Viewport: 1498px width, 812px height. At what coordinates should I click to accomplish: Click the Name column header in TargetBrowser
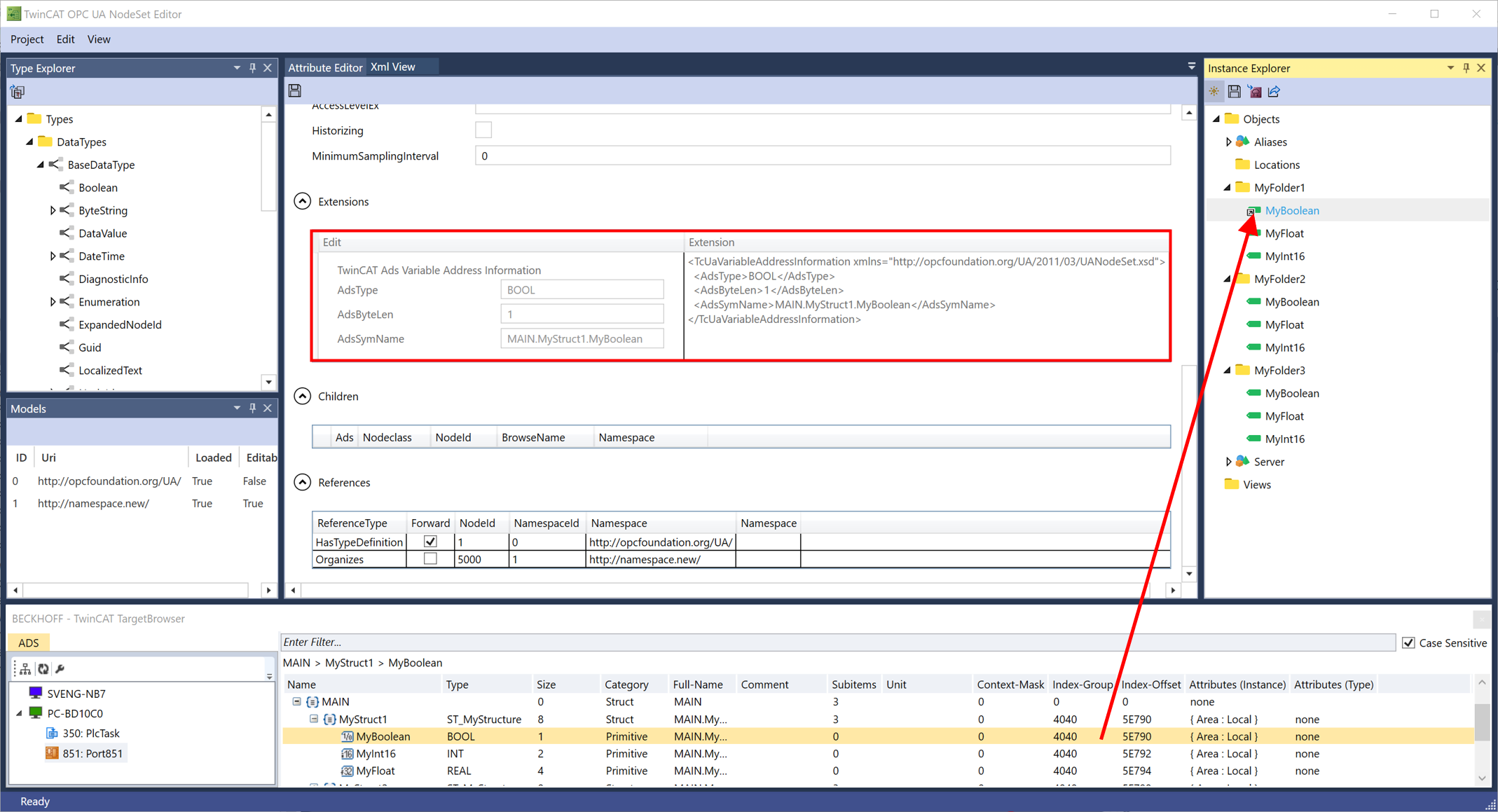[362, 684]
